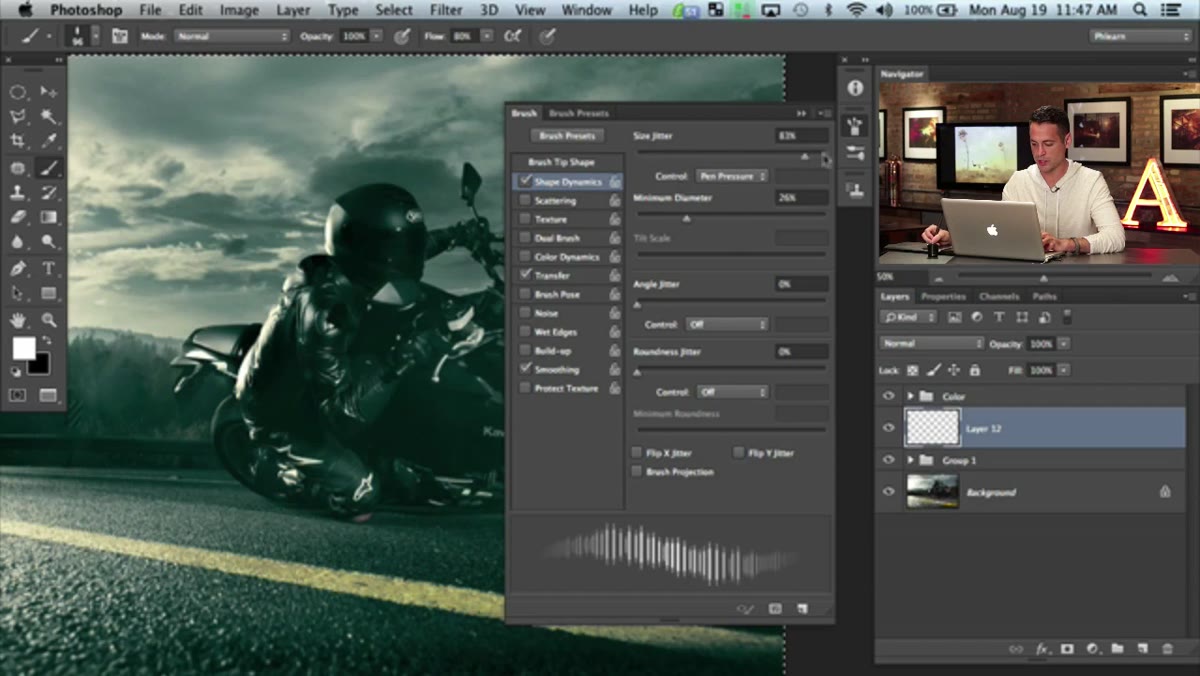1200x676 pixels.
Task: Lock transparent pixels icon in Layers panel
Action: pyautogui.click(x=912, y=370)
